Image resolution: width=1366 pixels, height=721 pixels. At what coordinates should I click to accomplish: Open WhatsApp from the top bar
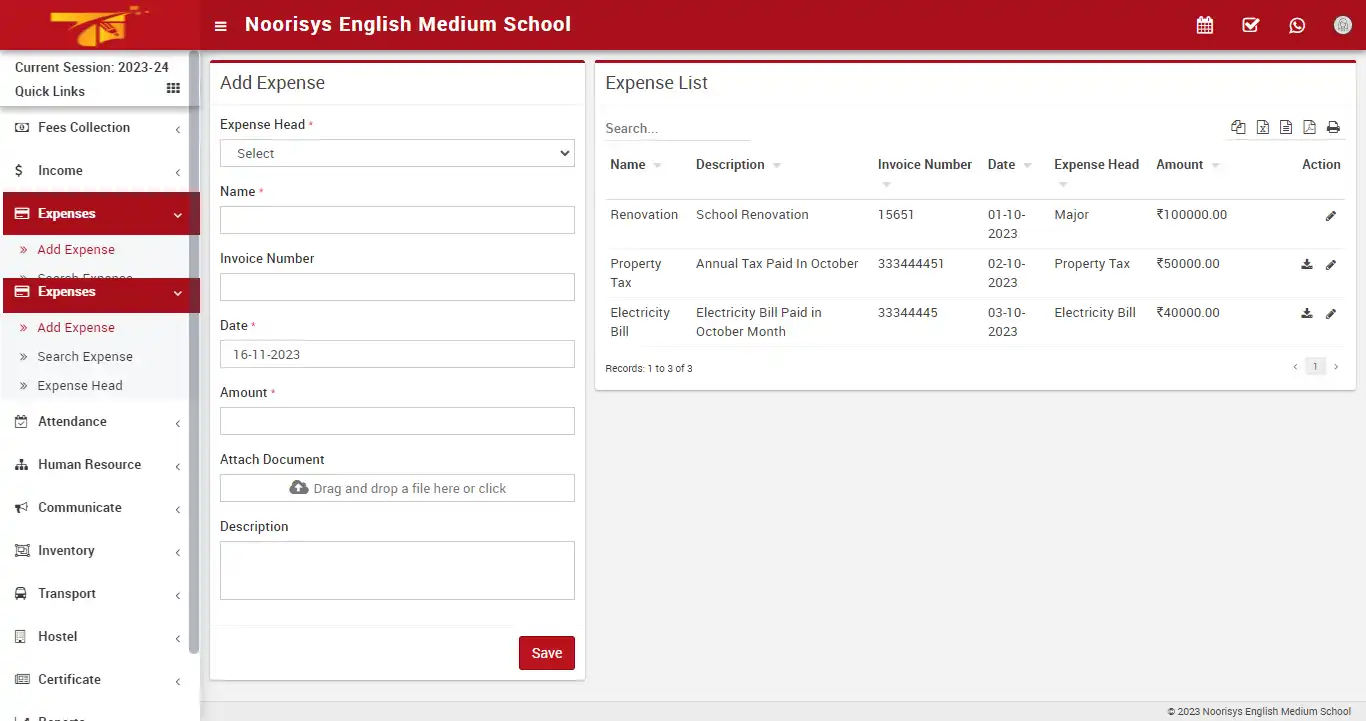click(1297, 24)
